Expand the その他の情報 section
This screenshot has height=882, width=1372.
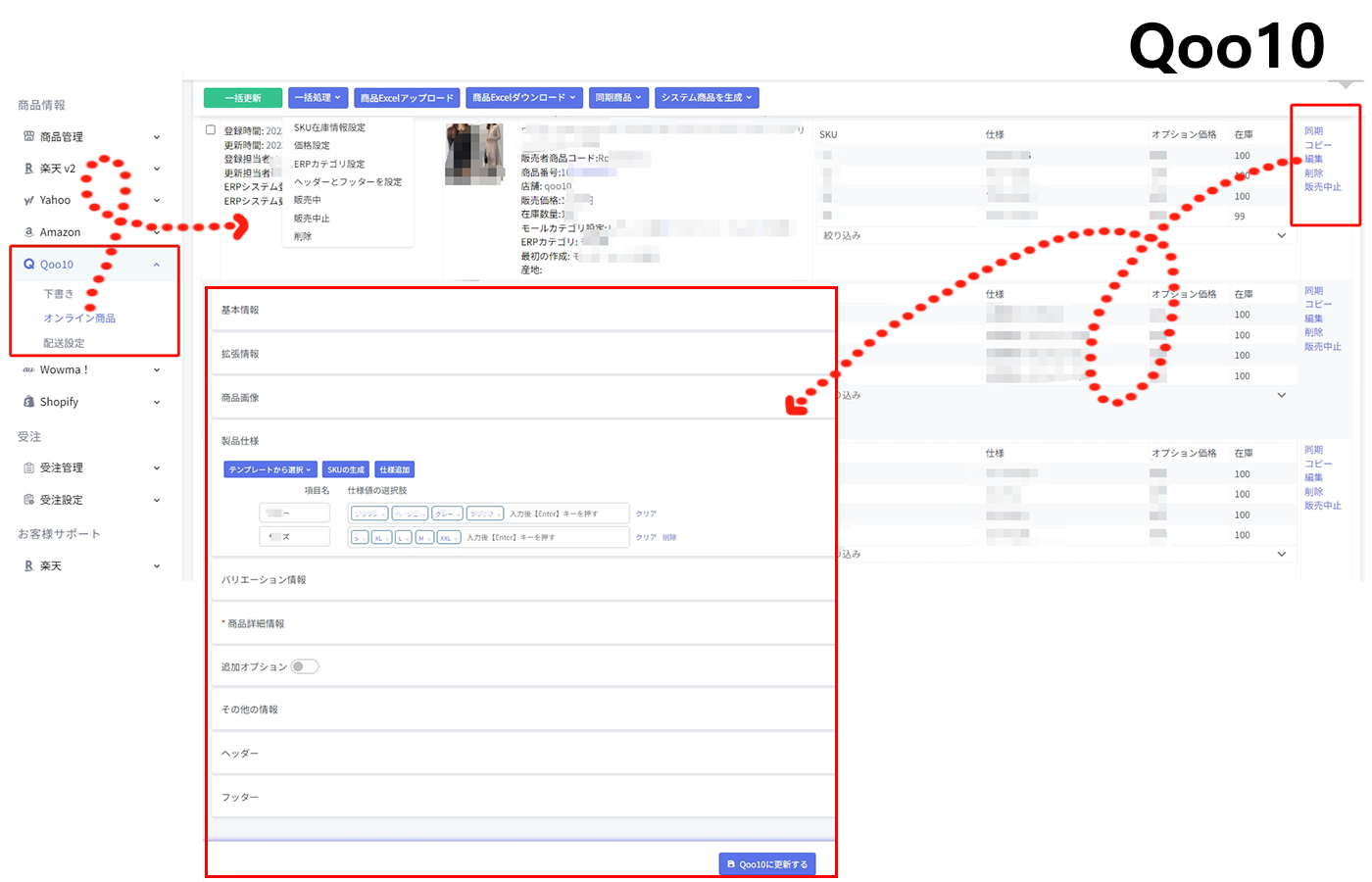click(523, 710)
